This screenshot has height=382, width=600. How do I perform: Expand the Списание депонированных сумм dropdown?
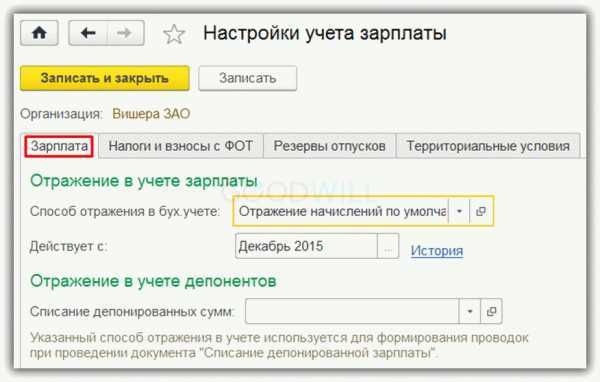470,311
